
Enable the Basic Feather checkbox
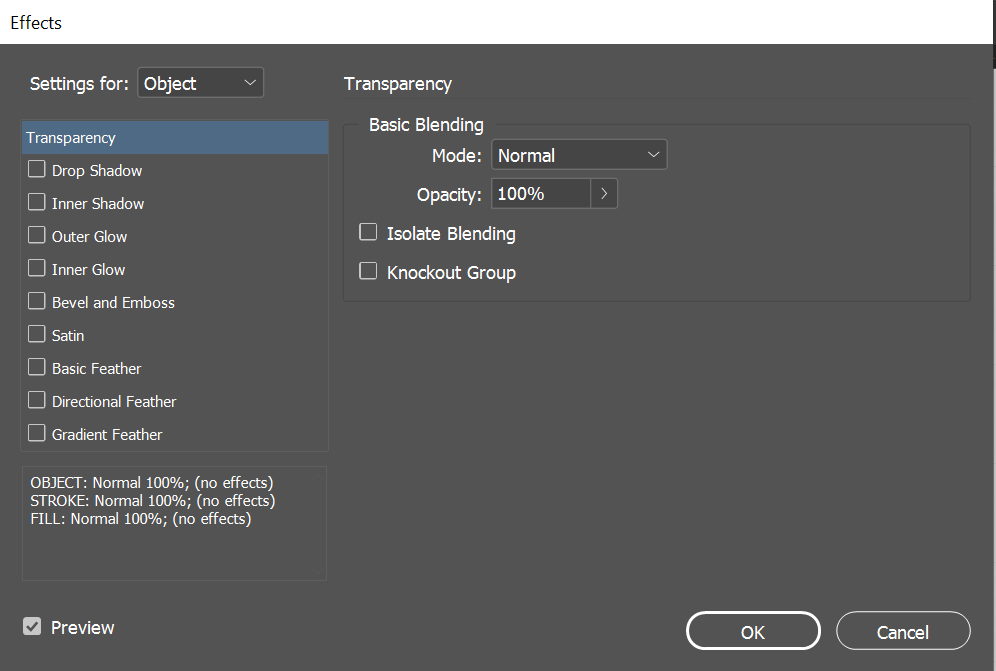[x=37, y=368]
